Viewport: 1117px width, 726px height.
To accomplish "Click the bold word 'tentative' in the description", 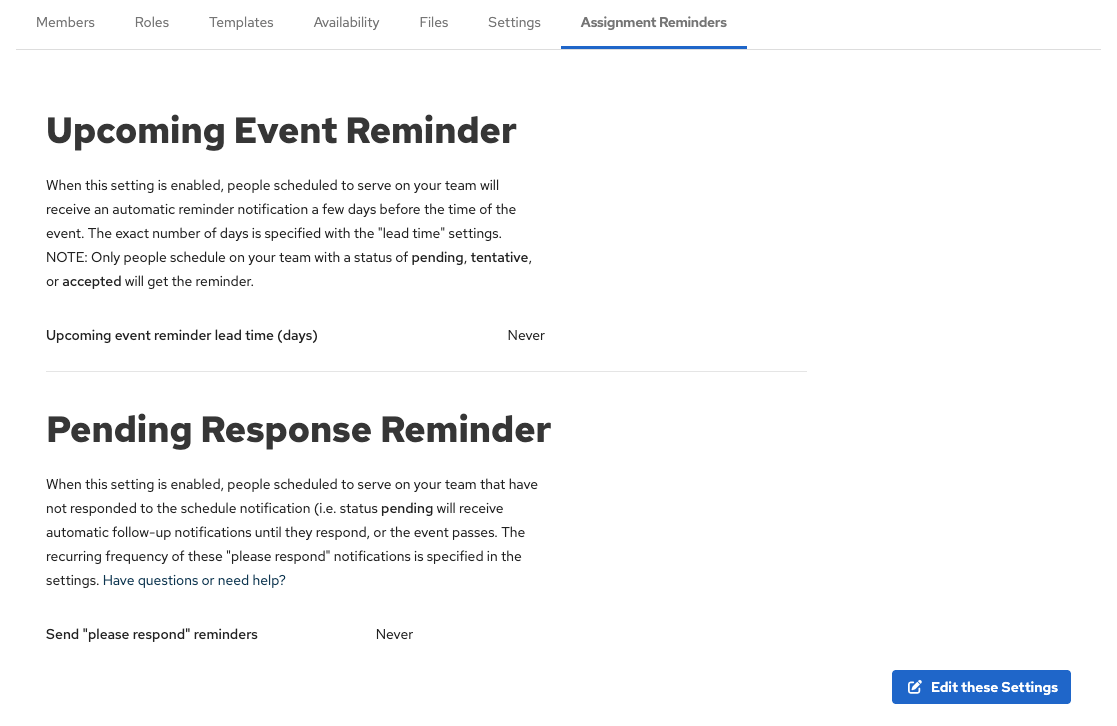I will tap(499, 257).
